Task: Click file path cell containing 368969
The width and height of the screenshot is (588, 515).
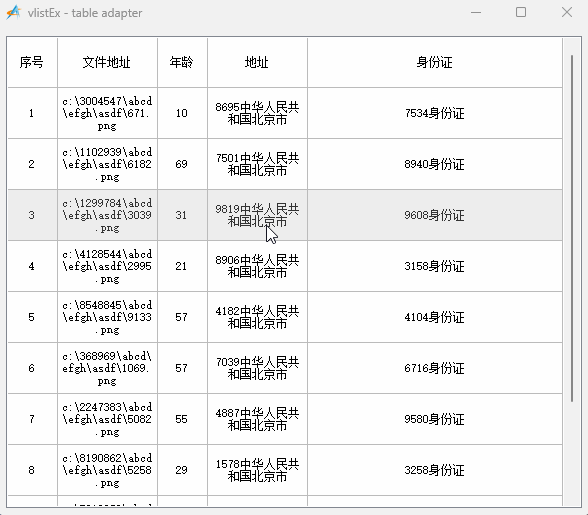Action: [x=107, y=368]
